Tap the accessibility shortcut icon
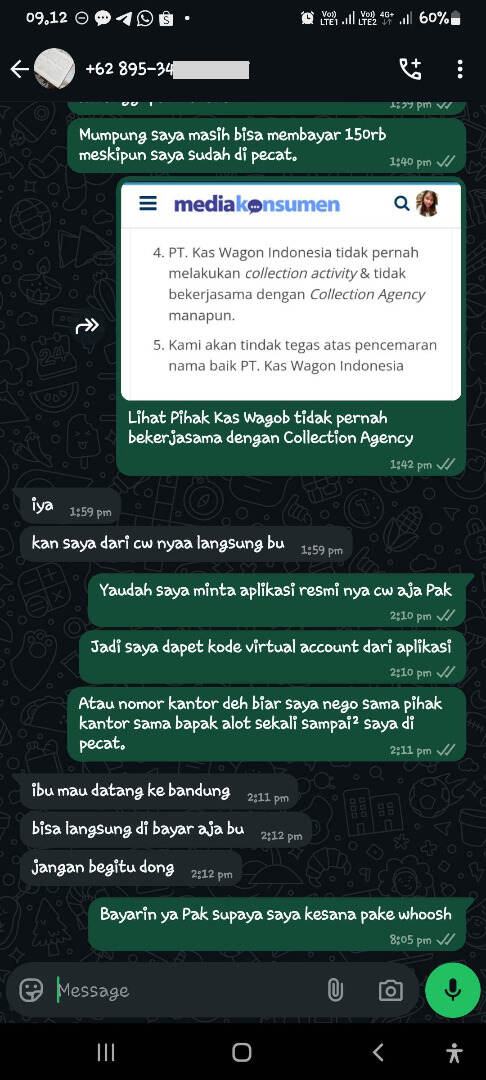486x1080 pixels. tap(454, 1052)
